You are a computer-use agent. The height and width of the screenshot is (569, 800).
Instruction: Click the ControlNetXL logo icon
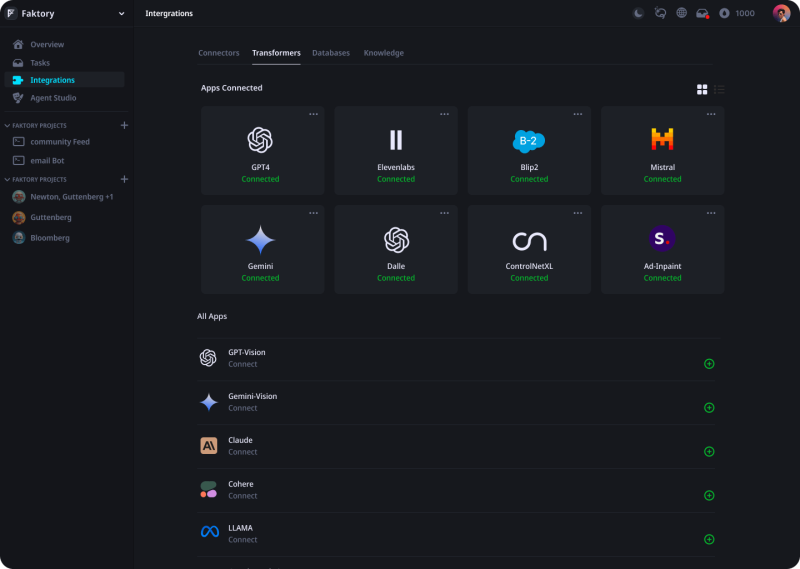(529, 241)
